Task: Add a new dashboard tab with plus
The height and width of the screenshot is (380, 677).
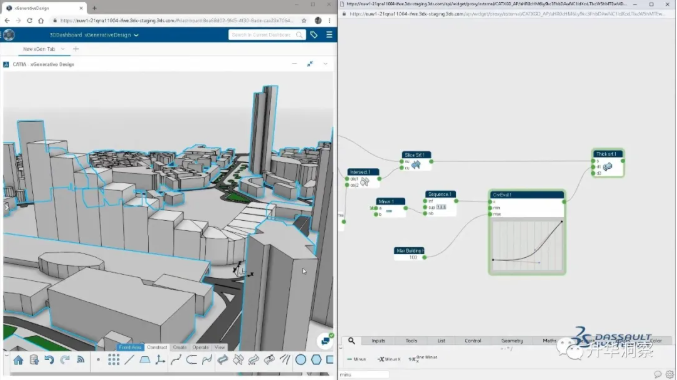Action: (76, 49)
